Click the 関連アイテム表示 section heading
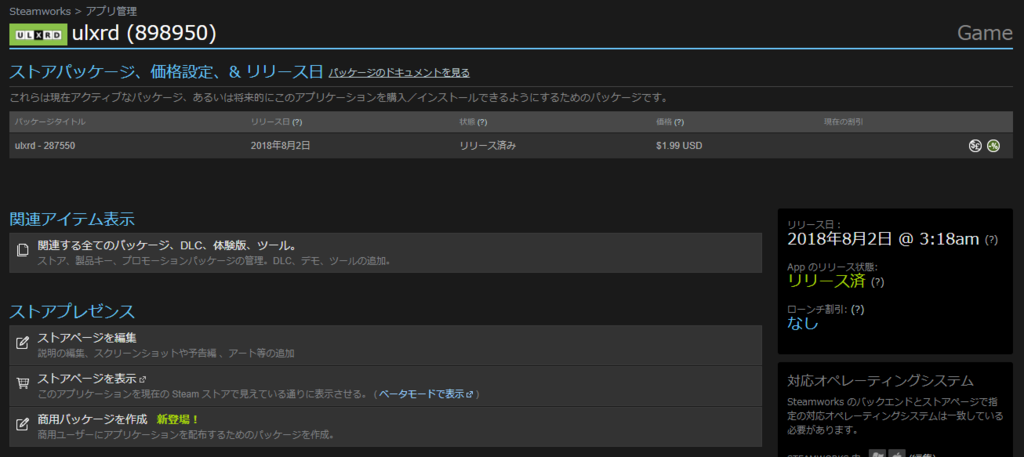The width and height of the screenshot is (1024, 457). (x=72, y=219)
